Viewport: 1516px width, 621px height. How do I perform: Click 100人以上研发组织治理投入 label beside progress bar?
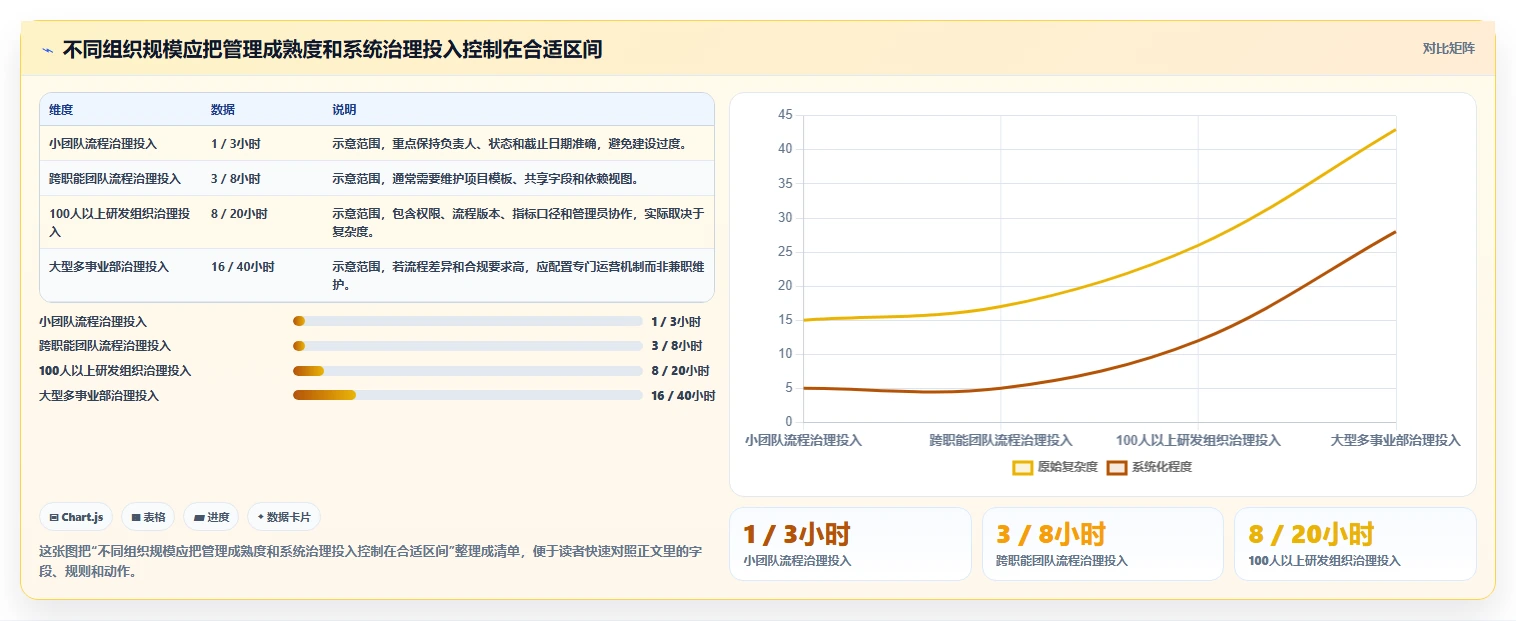point(115,371)
